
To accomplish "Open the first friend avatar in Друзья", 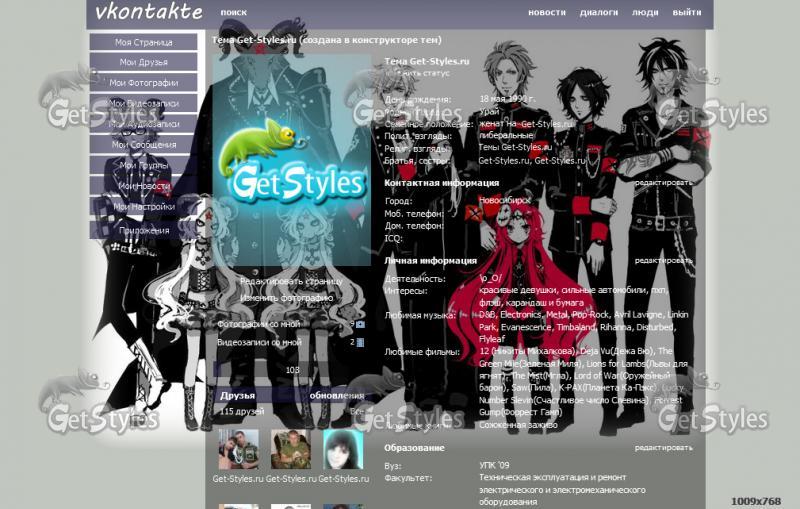I will [x=238, y=450].
